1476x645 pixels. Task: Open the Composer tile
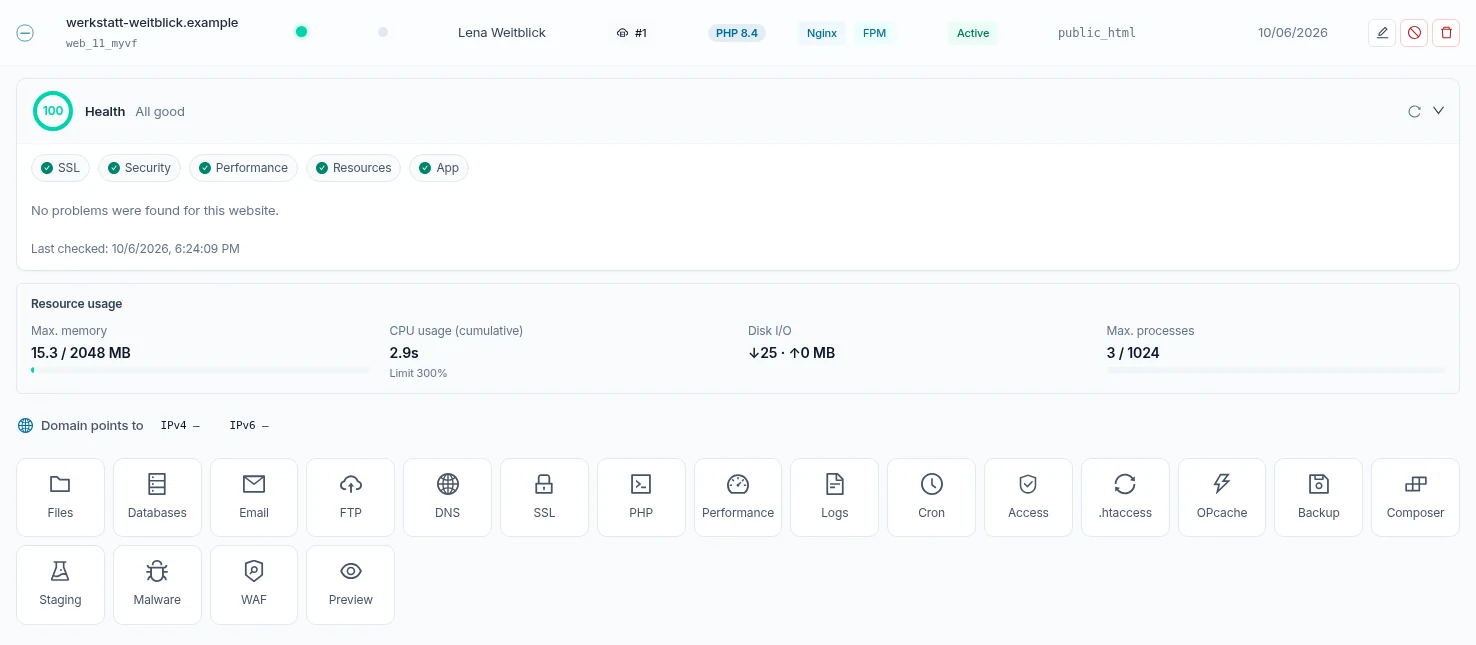pyautogui.click(x=1415, y=498)
